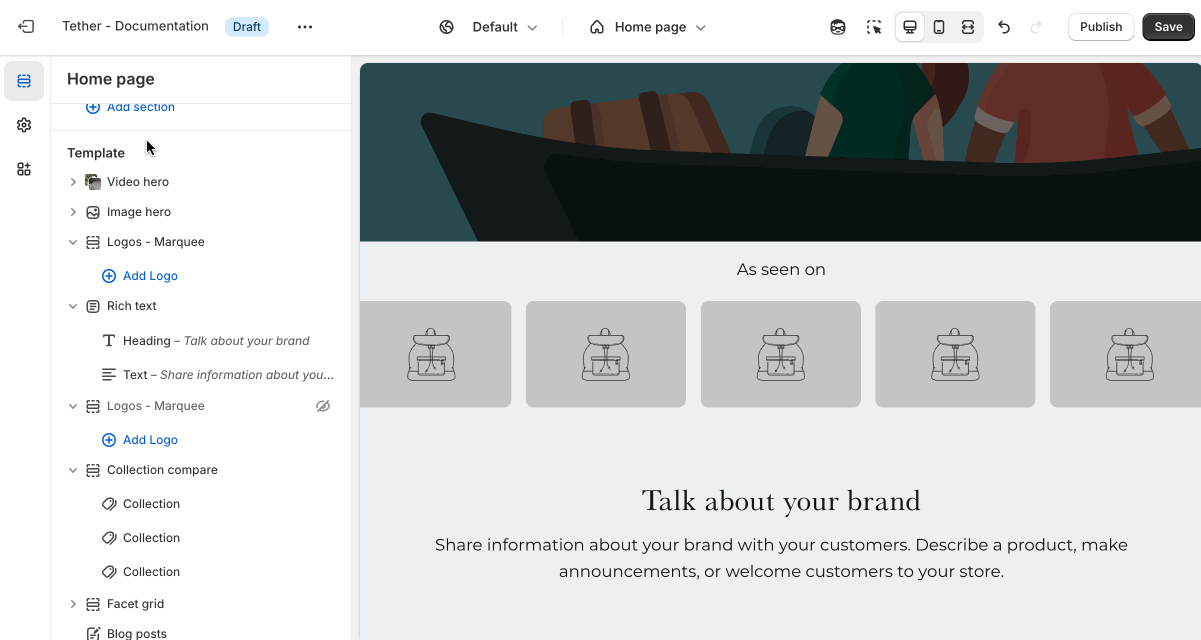The image size is (1201, 640).
Task: Click the globe market icon
Action: tap(447, 27)
